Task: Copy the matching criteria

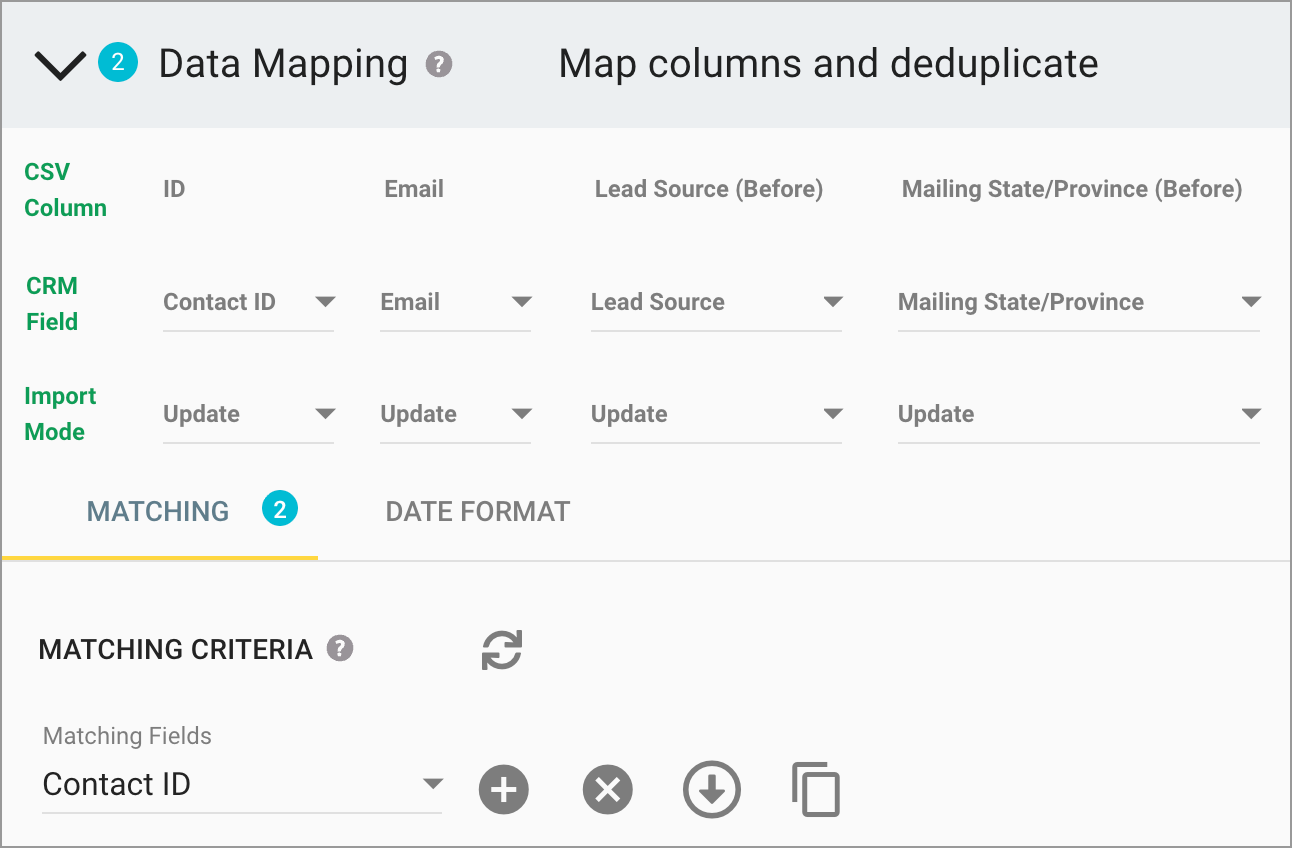Action: pyautogui.click(x=815, y=789)
